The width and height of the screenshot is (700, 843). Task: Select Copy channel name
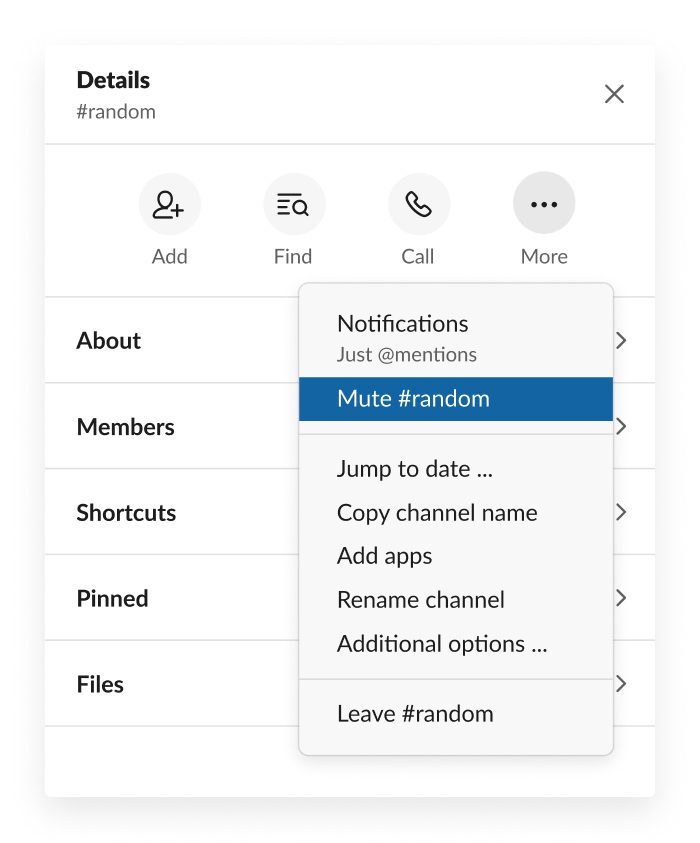[437, 513]
